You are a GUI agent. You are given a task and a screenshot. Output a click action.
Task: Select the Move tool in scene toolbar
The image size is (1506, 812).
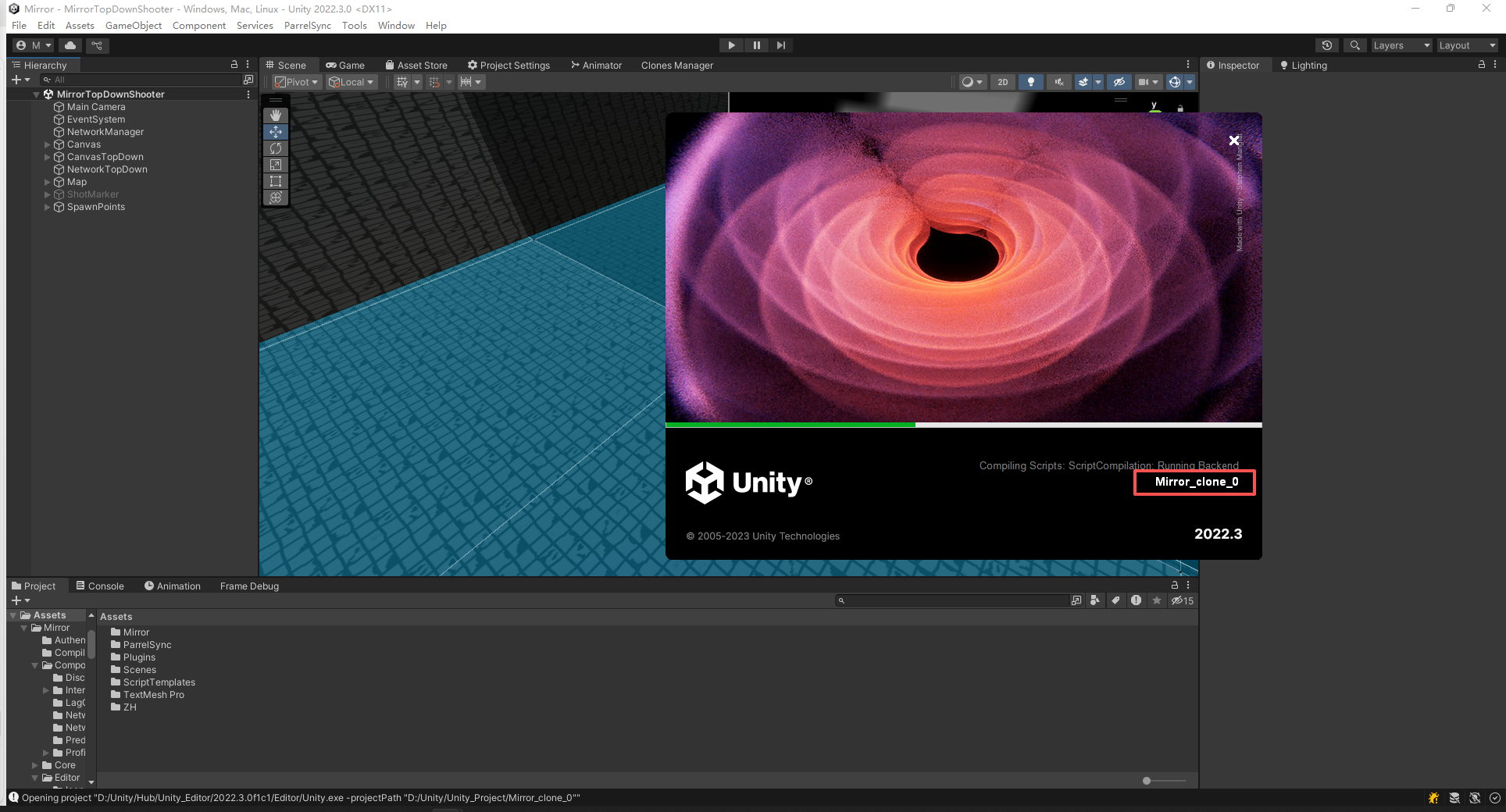[276, 132]
